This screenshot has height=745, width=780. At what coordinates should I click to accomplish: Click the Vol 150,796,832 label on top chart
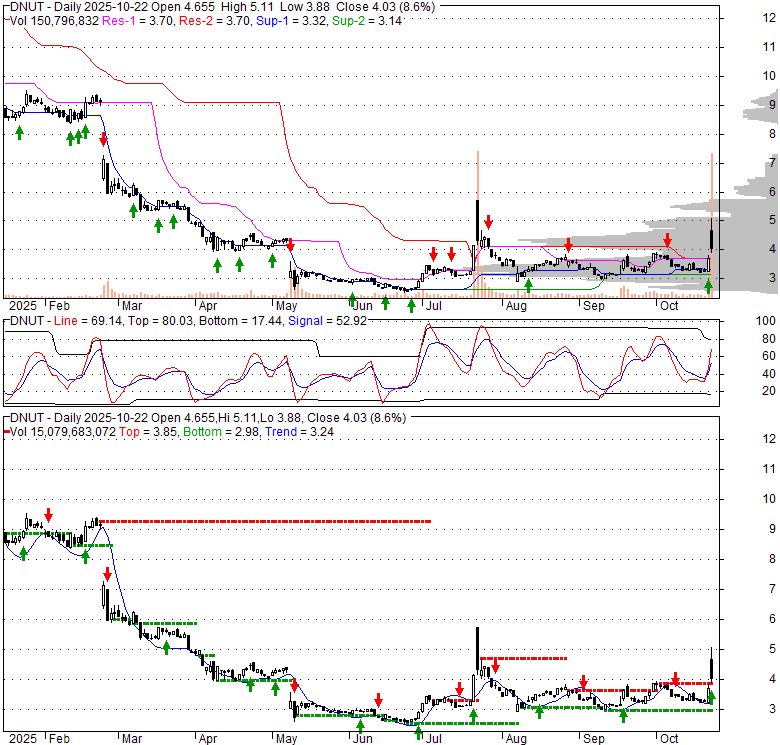pos(50,20)
